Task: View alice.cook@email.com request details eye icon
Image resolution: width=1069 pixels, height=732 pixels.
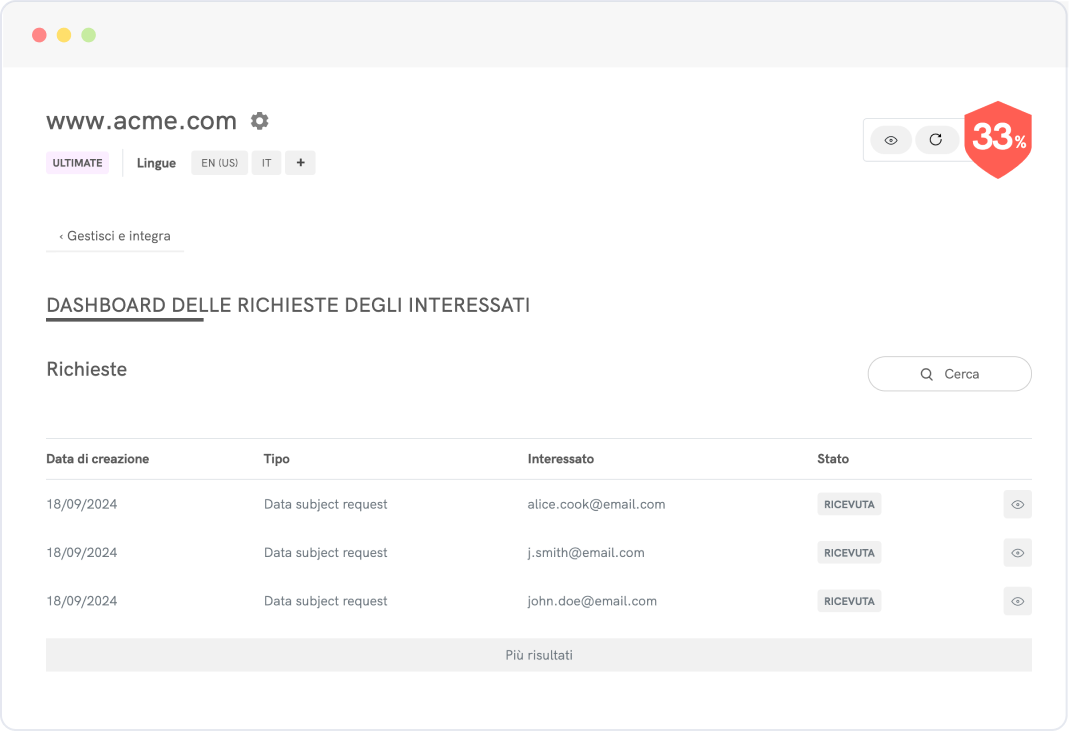Action: (x=1017, y=505)
